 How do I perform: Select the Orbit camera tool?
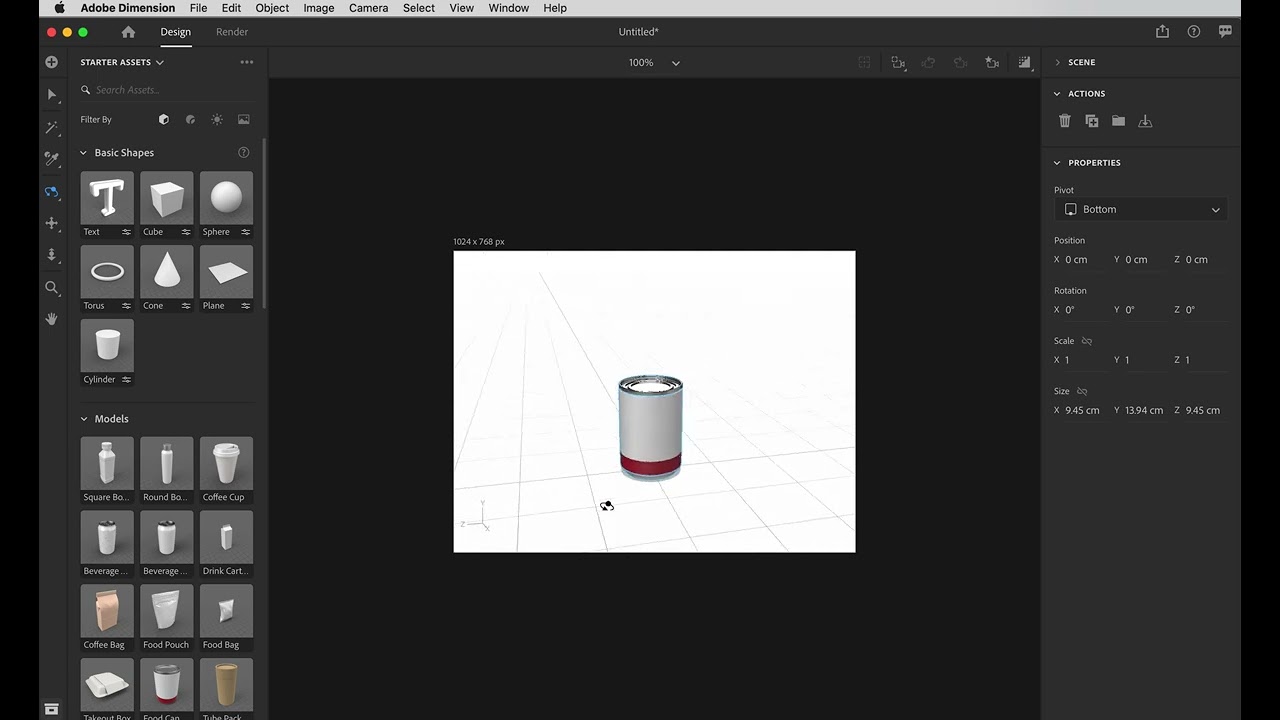(52, 191)
